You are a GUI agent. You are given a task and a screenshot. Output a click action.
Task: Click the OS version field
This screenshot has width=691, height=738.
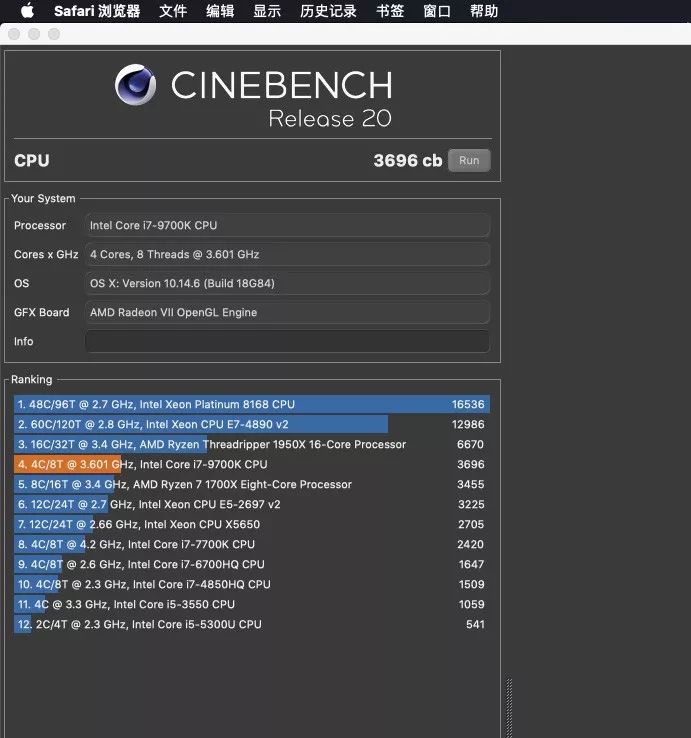(x=287, y=283)
